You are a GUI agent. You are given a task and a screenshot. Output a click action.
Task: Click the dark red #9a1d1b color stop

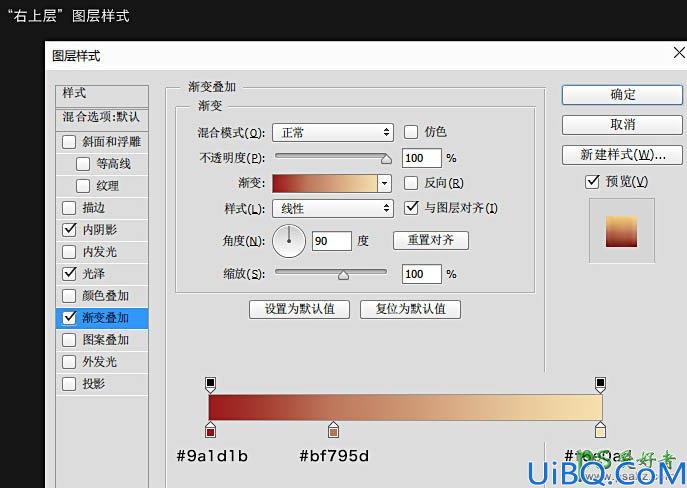[210, 430]
